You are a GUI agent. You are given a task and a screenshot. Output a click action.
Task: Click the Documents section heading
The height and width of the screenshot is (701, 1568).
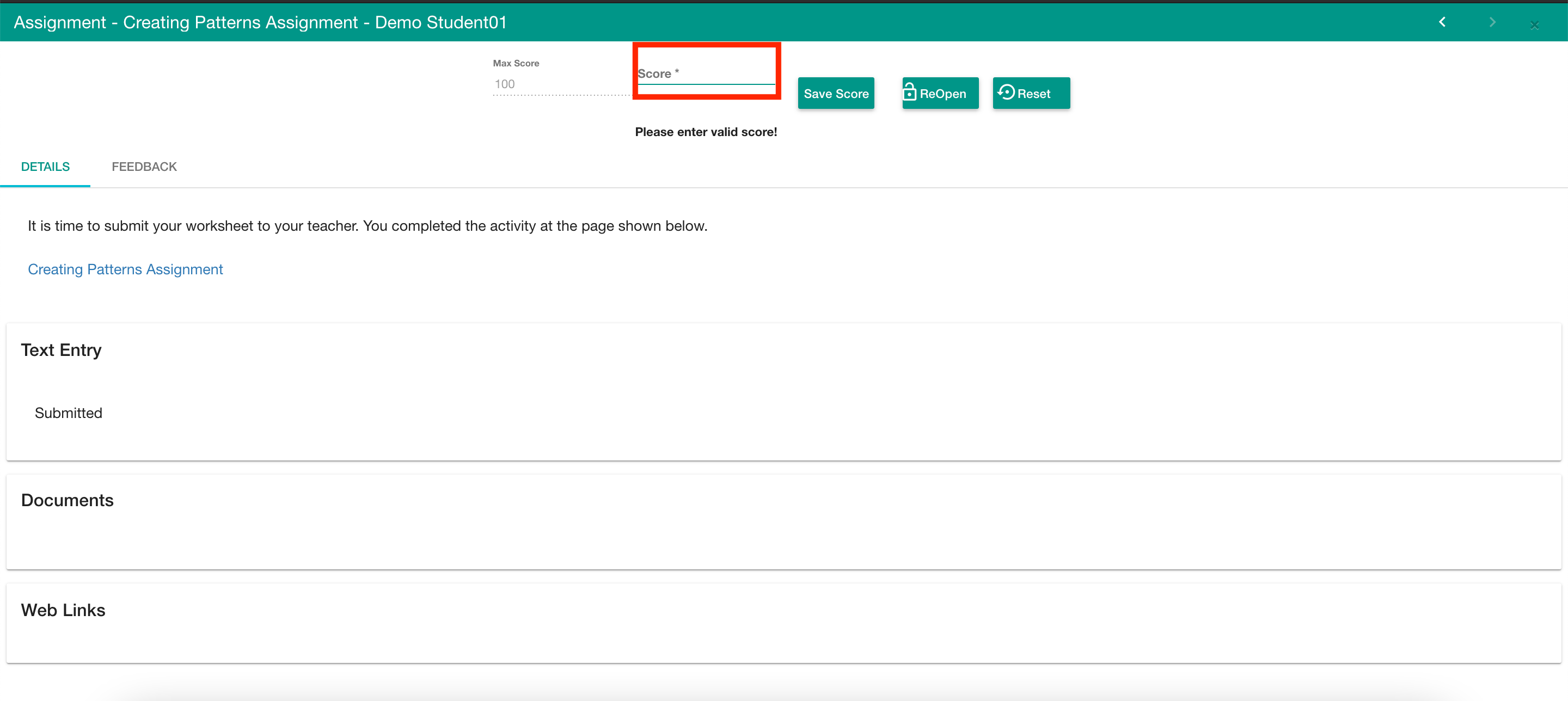[67, 500]
